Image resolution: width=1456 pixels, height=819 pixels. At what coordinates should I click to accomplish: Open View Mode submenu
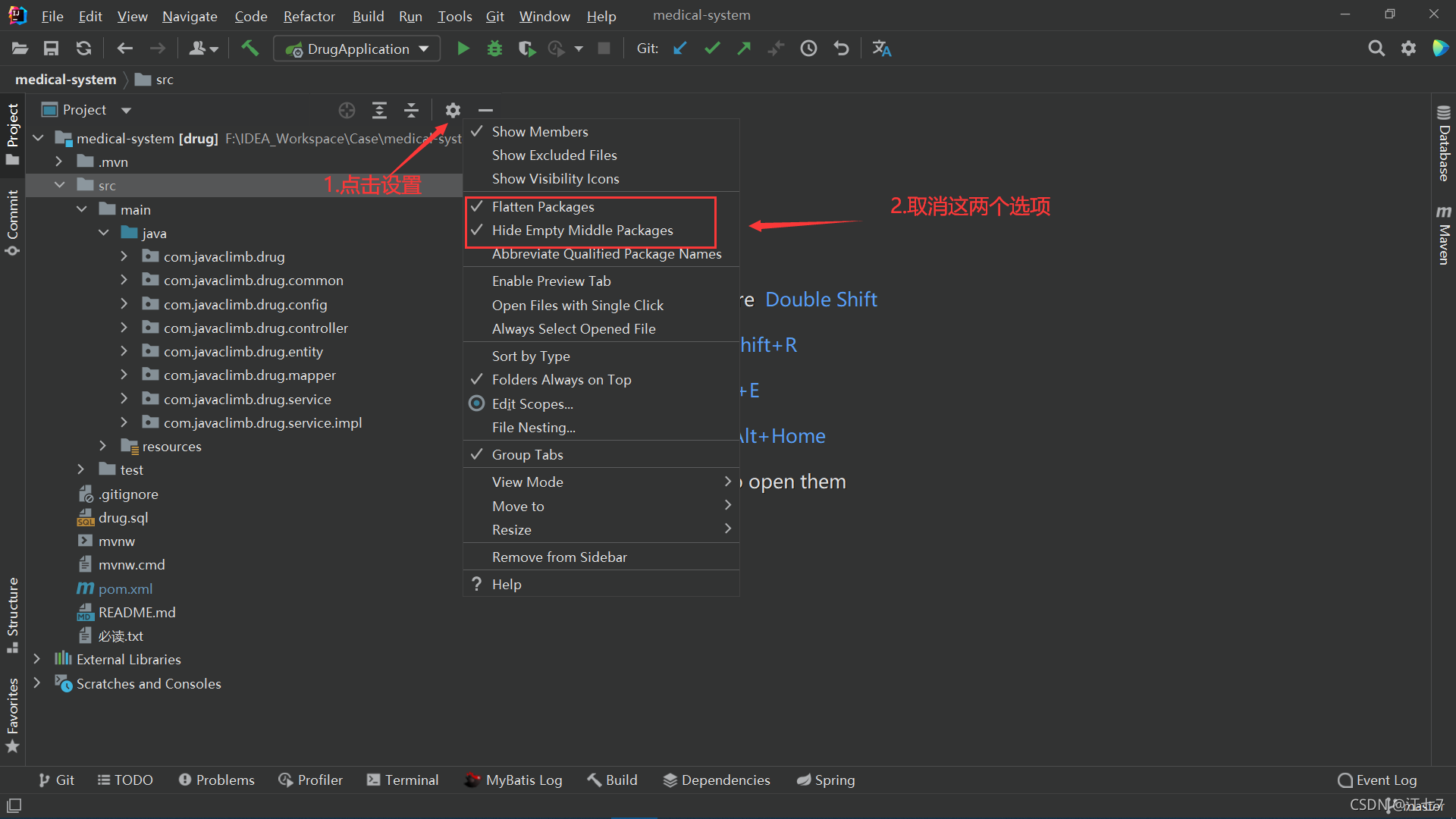[x=601, y=482]
